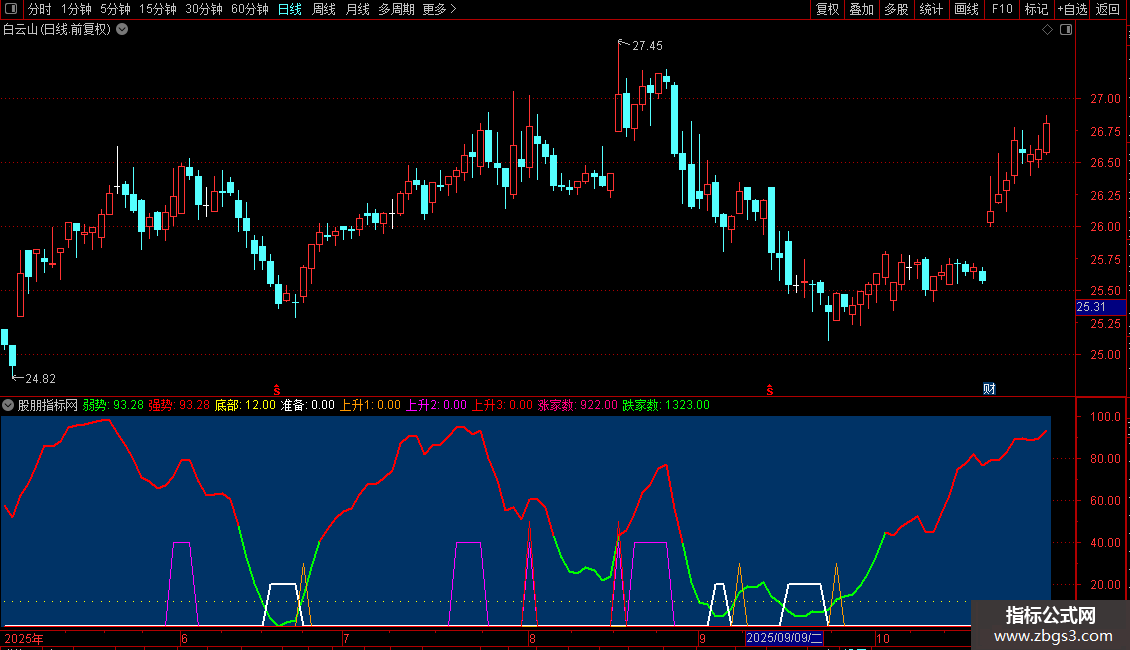Viewport: 1130px width, 650px height.
Task: Click the 白云山(日线.前复权) chart title
Action: (x=57, y=30)
